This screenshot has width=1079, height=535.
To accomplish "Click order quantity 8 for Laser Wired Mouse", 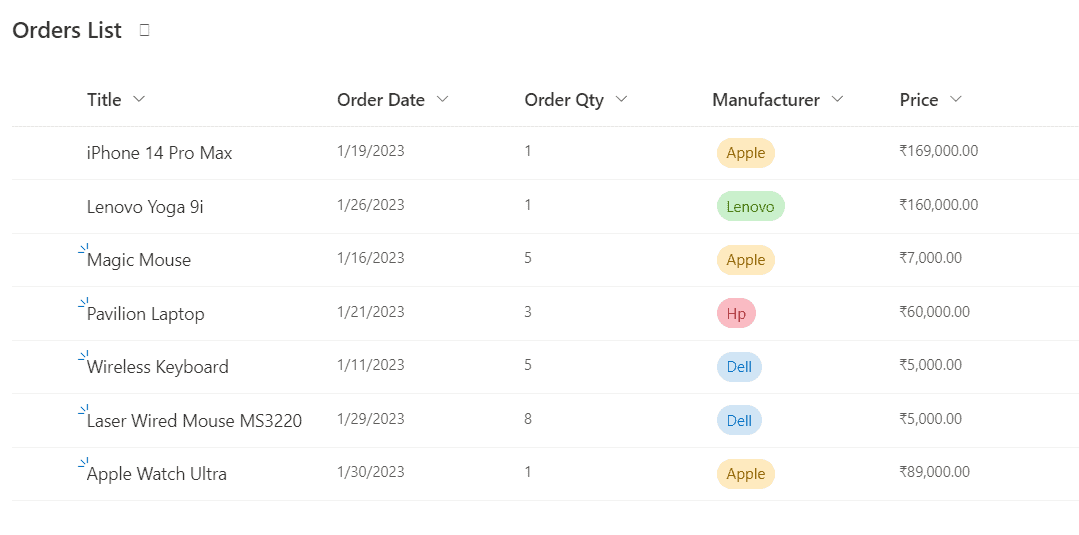I will pyautogui.click(x=528, y=418).
